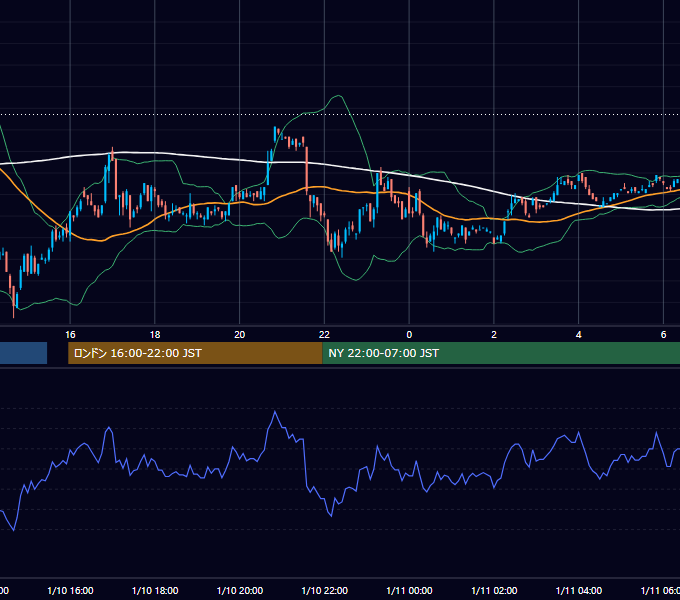The height and width of the screenshot is (600, 680).
Task: Click the 1/11 04:00 date label
Action: click(x=579, y=590)
